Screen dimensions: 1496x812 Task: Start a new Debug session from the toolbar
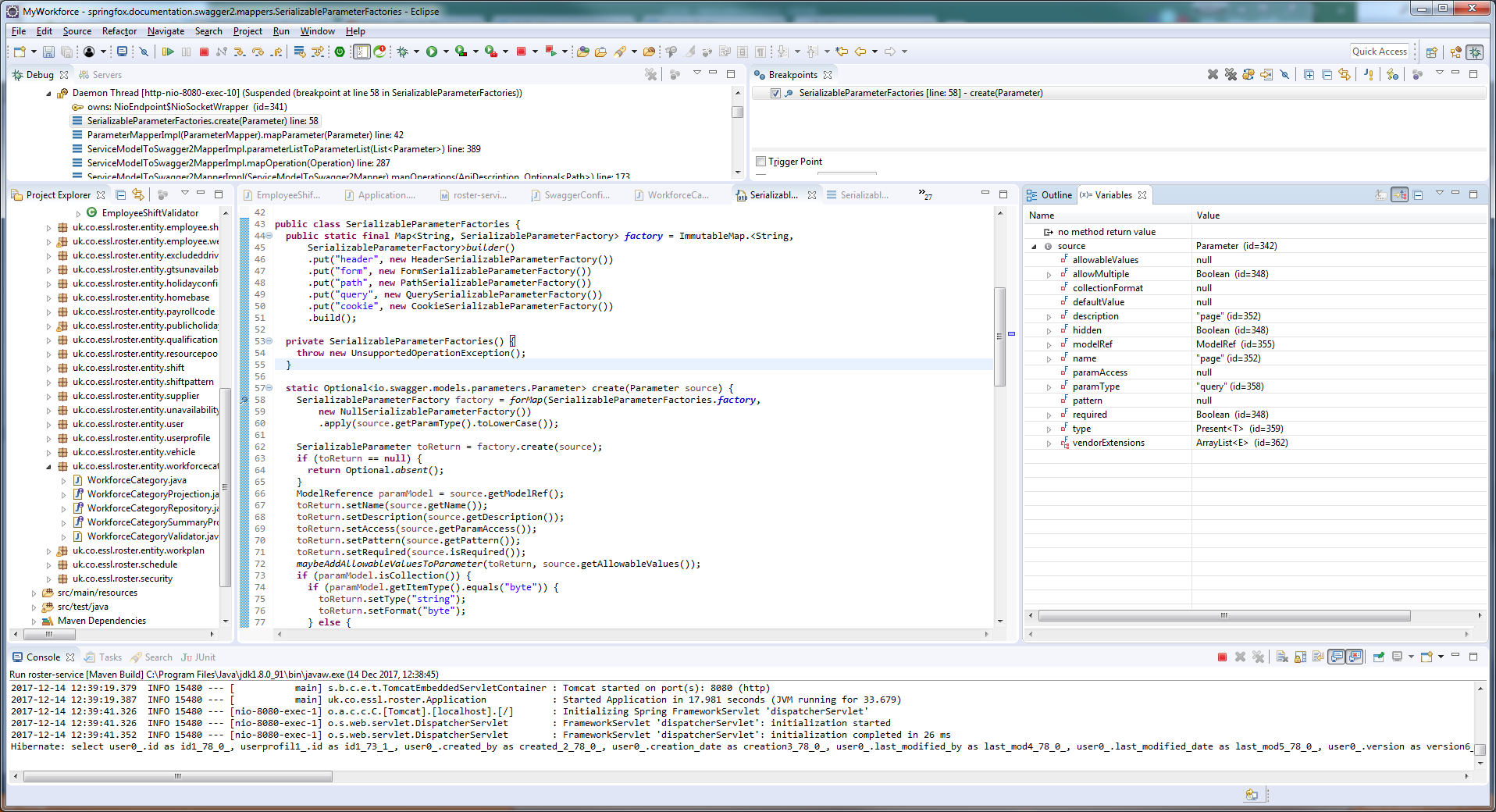coord(402,52)
